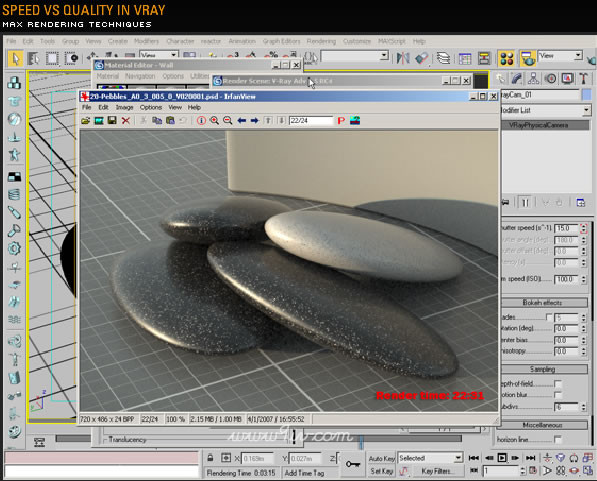Collapse the Sampling rollout
The width and height of the screenshot is (597, 481).
pyautogui.click(x=542, y=369)
